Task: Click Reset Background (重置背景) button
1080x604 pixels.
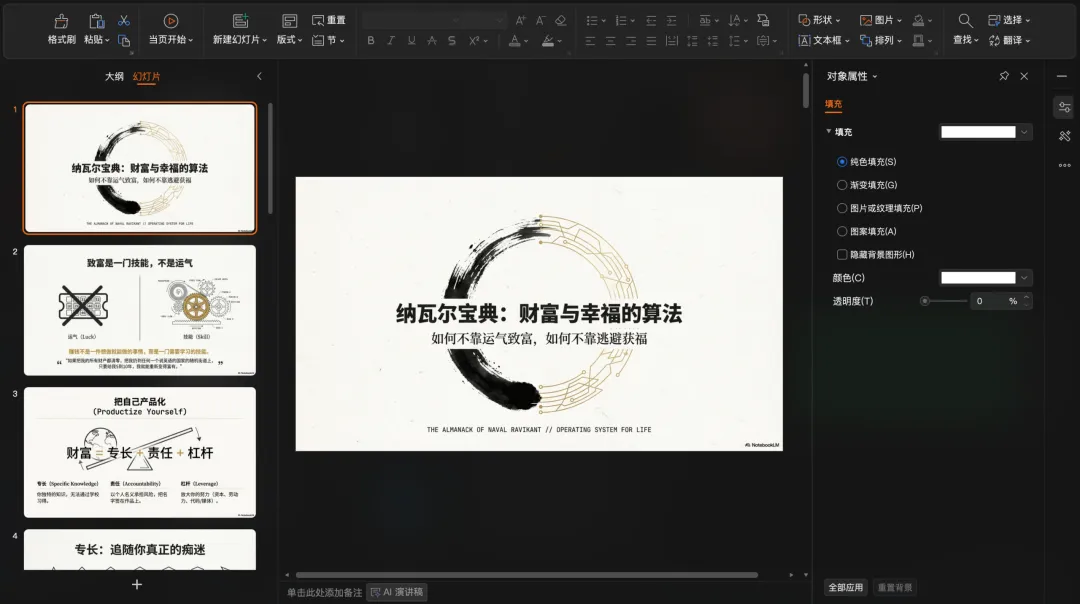Action: [895, 587]
